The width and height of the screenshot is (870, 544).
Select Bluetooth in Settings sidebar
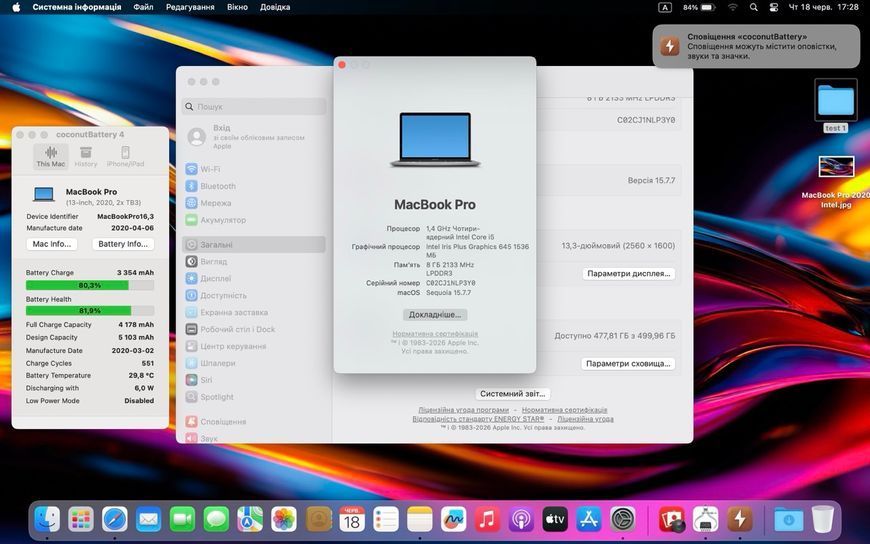click(254, 186)
